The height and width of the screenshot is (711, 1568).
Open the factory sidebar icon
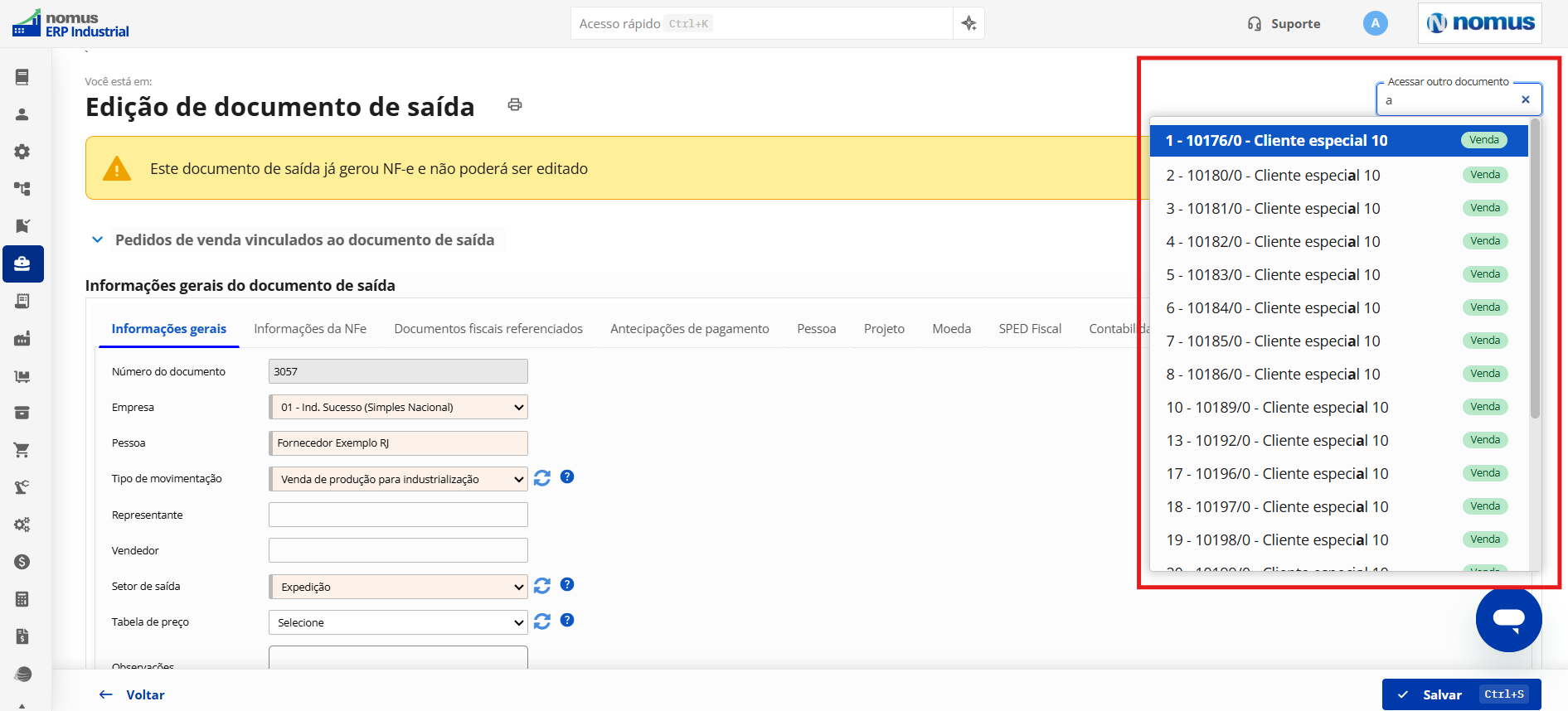click(x=22, y=338)
